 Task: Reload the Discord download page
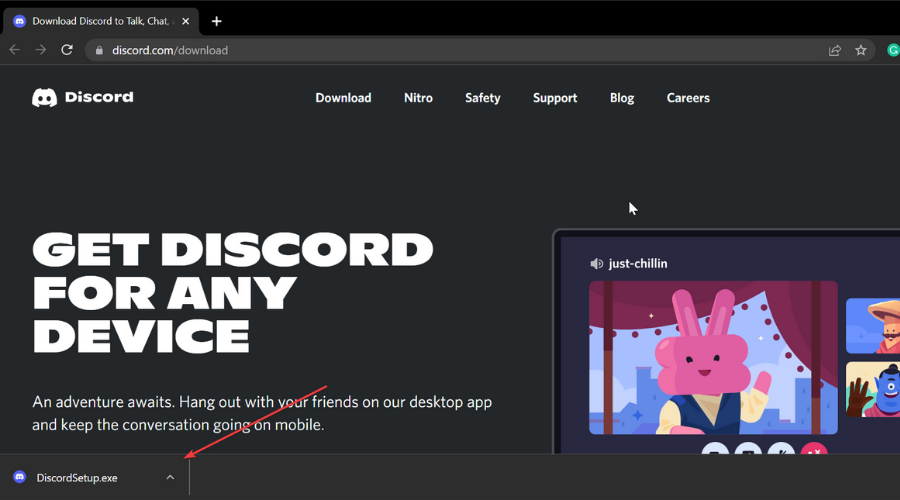[67, 50]
